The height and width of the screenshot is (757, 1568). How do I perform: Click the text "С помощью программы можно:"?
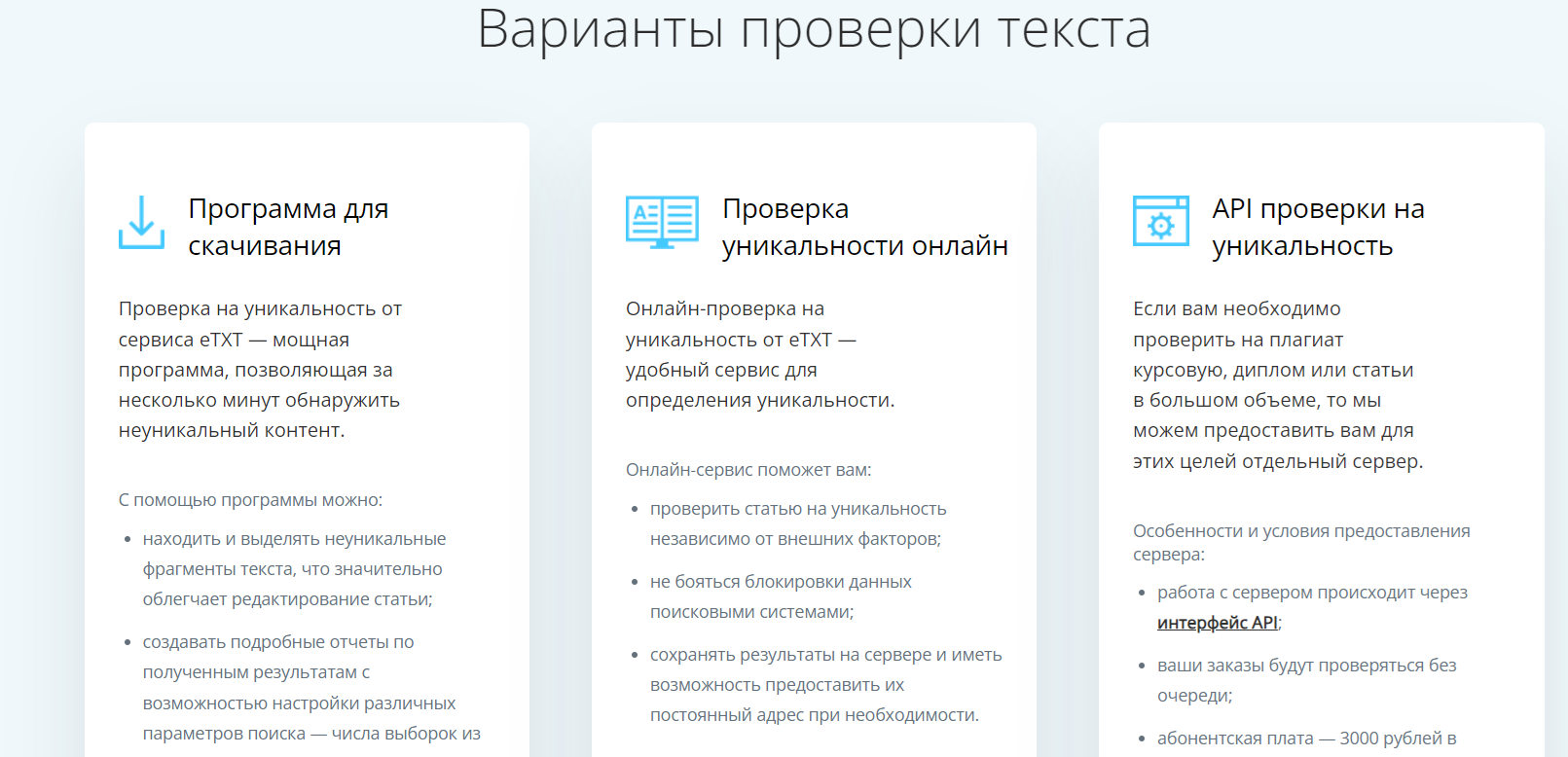(x=250, y=500)
